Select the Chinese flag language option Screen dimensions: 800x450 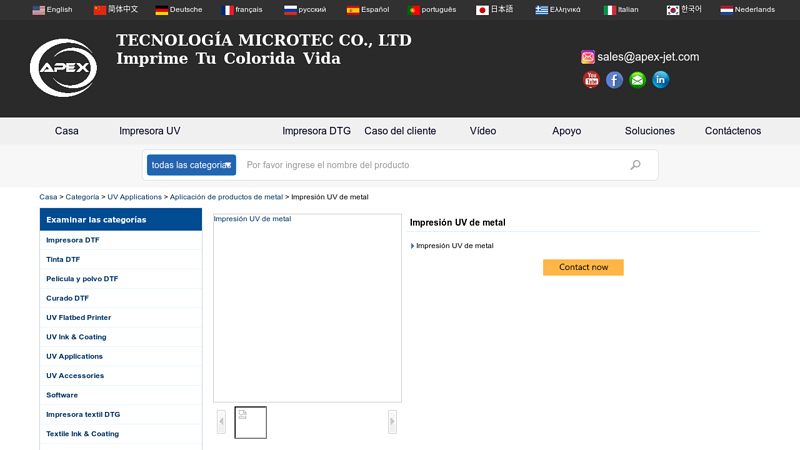pos(116,10)
